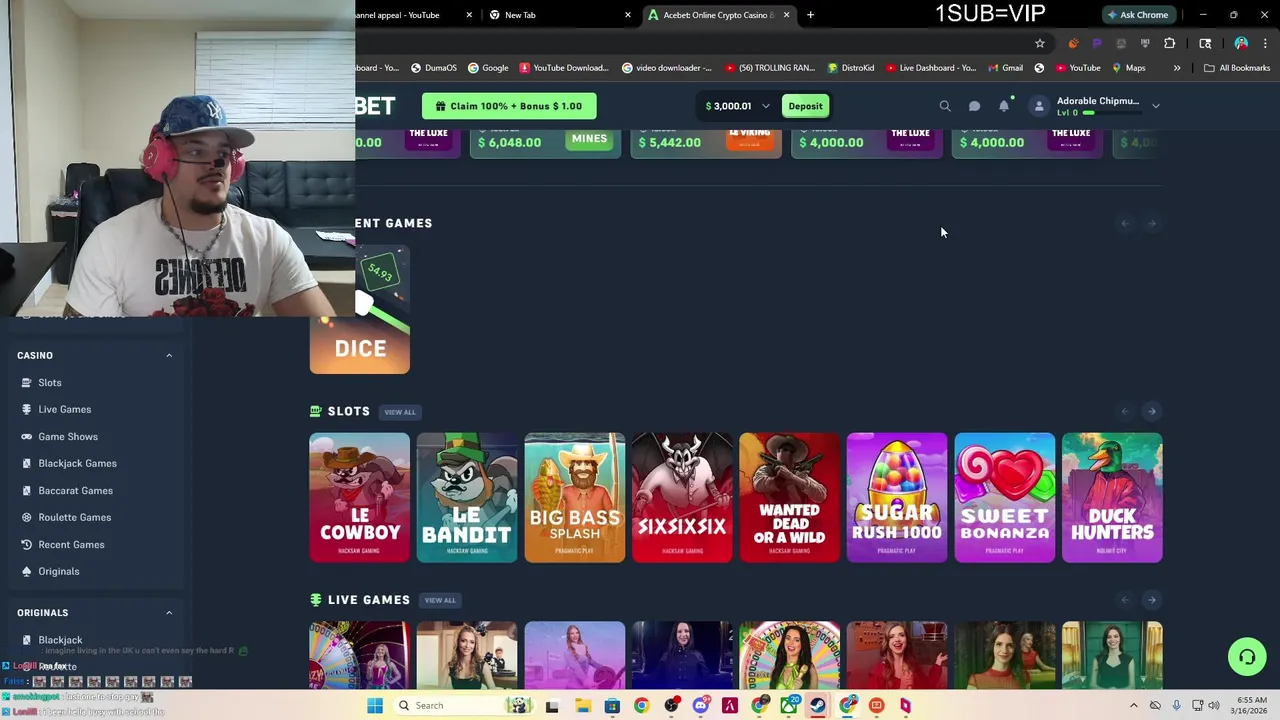Image resolution: width=1280 pixels, height=720 pixels.
Task: Open Game Shows in sidebar
Action: coord(68,436)
